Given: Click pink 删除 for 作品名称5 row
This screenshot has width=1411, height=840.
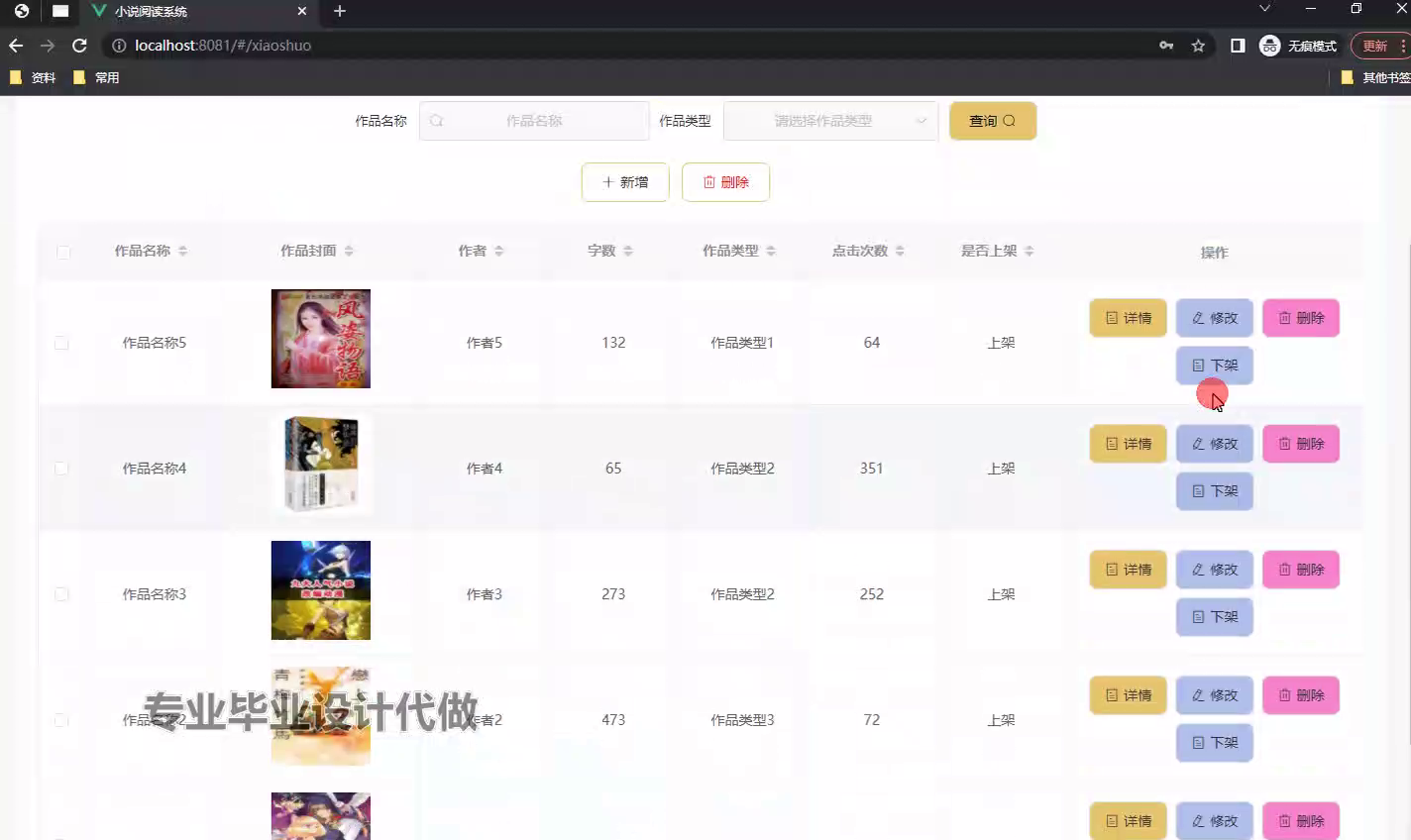Looking at the screenshot, I should (x=1301, y=318).
